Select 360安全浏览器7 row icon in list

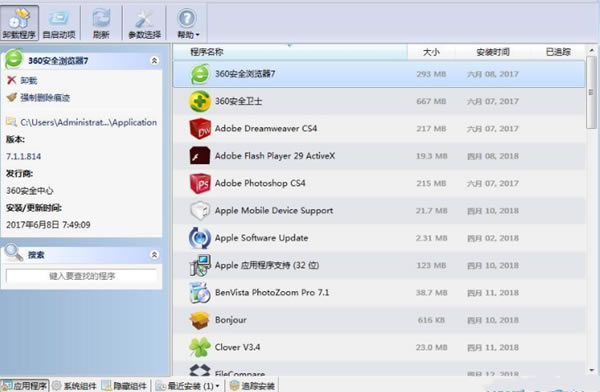click(200, 74)
